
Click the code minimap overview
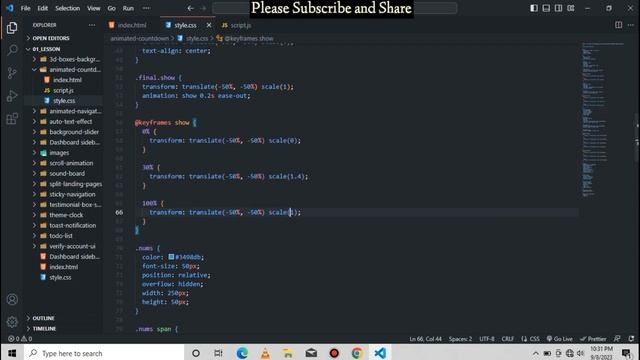(603, 120)
